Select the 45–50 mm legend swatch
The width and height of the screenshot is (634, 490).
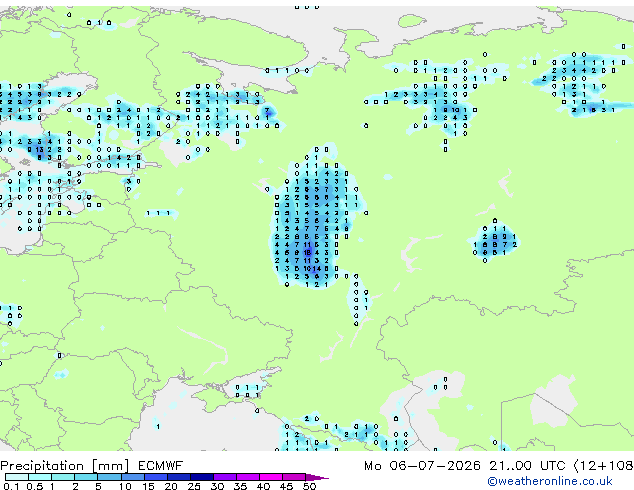[x=294, y=477]
